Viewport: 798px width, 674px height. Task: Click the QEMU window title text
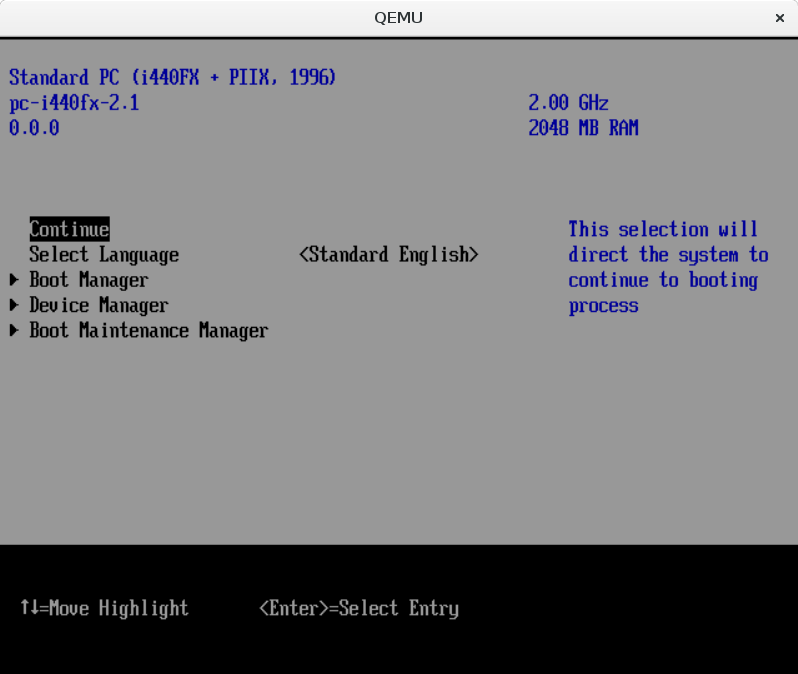point(398,18)
